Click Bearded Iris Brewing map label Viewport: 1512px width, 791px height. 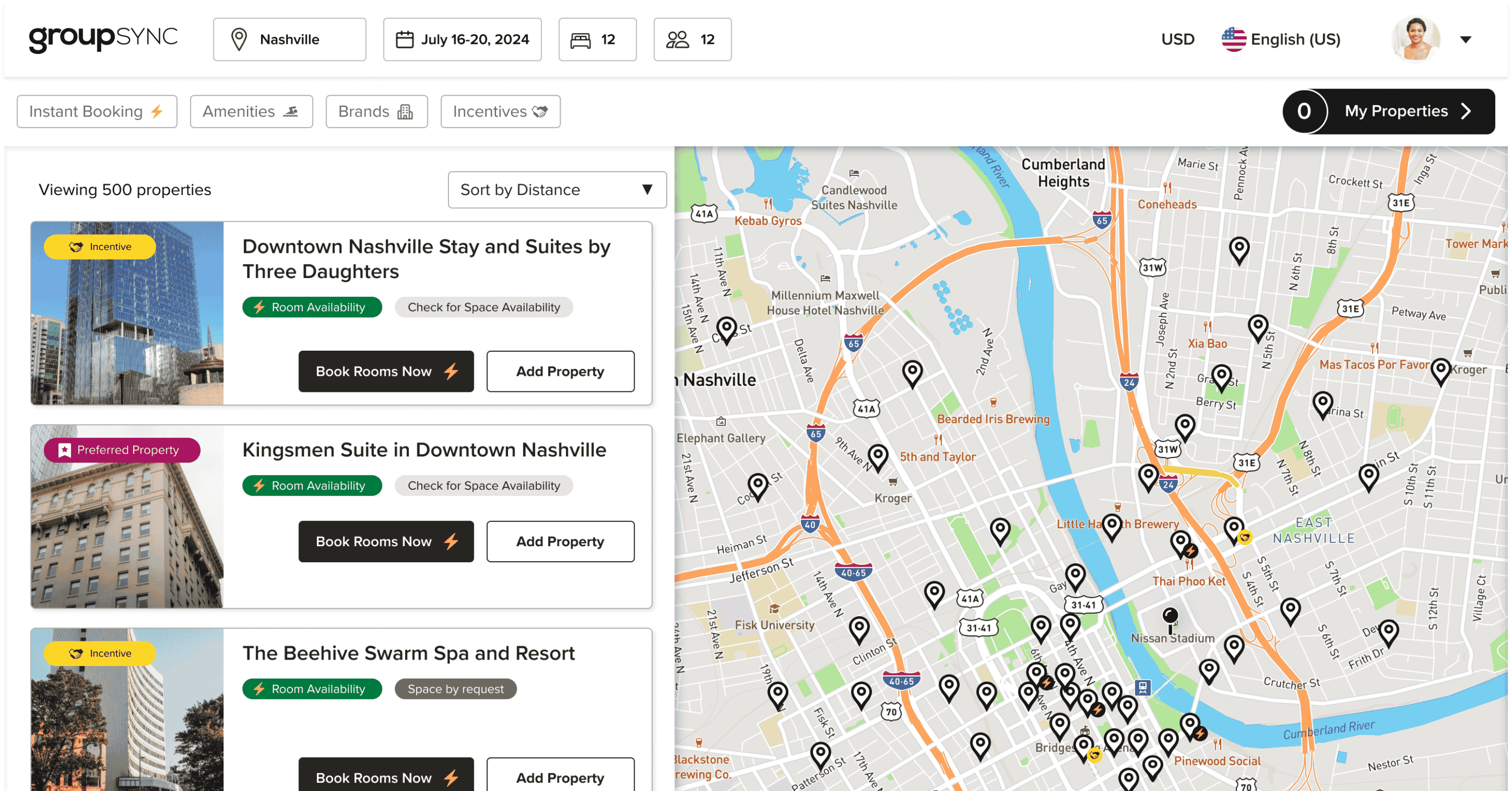(x=993, y=419)
